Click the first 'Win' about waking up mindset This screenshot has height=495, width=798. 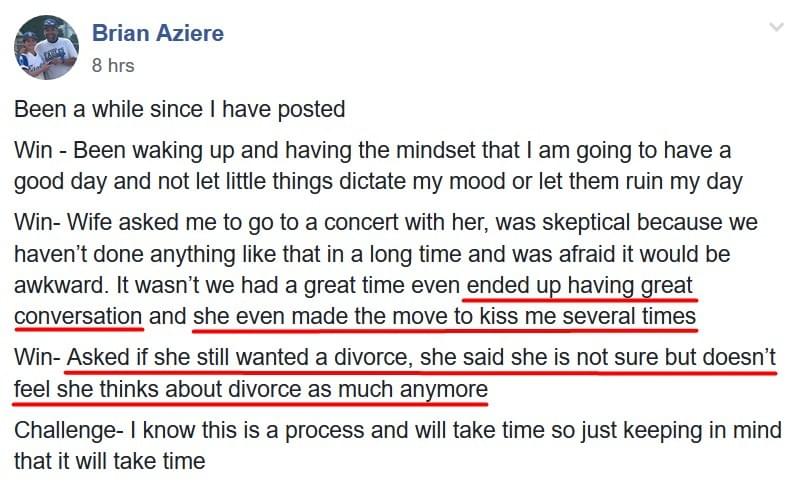pos(33,151)
